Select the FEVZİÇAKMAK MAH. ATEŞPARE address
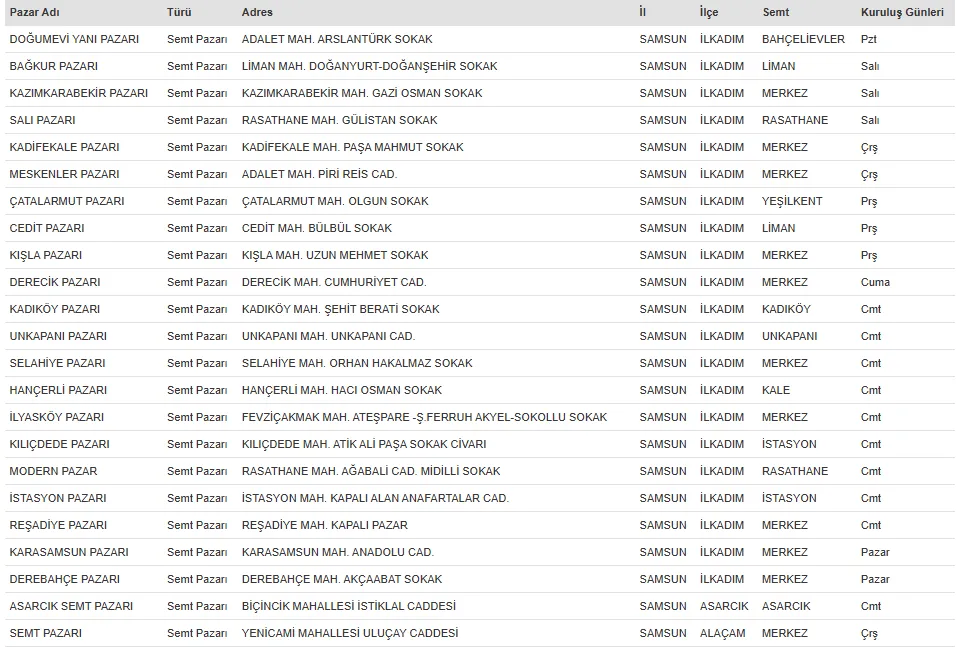The image size is (956, 647). [x=424, y=417]
